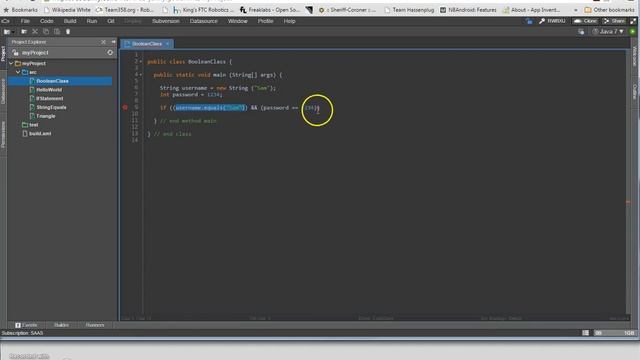Click the Delete trash toolbar icon
This screenshot has height=360, width=640.
coord(68,31)
